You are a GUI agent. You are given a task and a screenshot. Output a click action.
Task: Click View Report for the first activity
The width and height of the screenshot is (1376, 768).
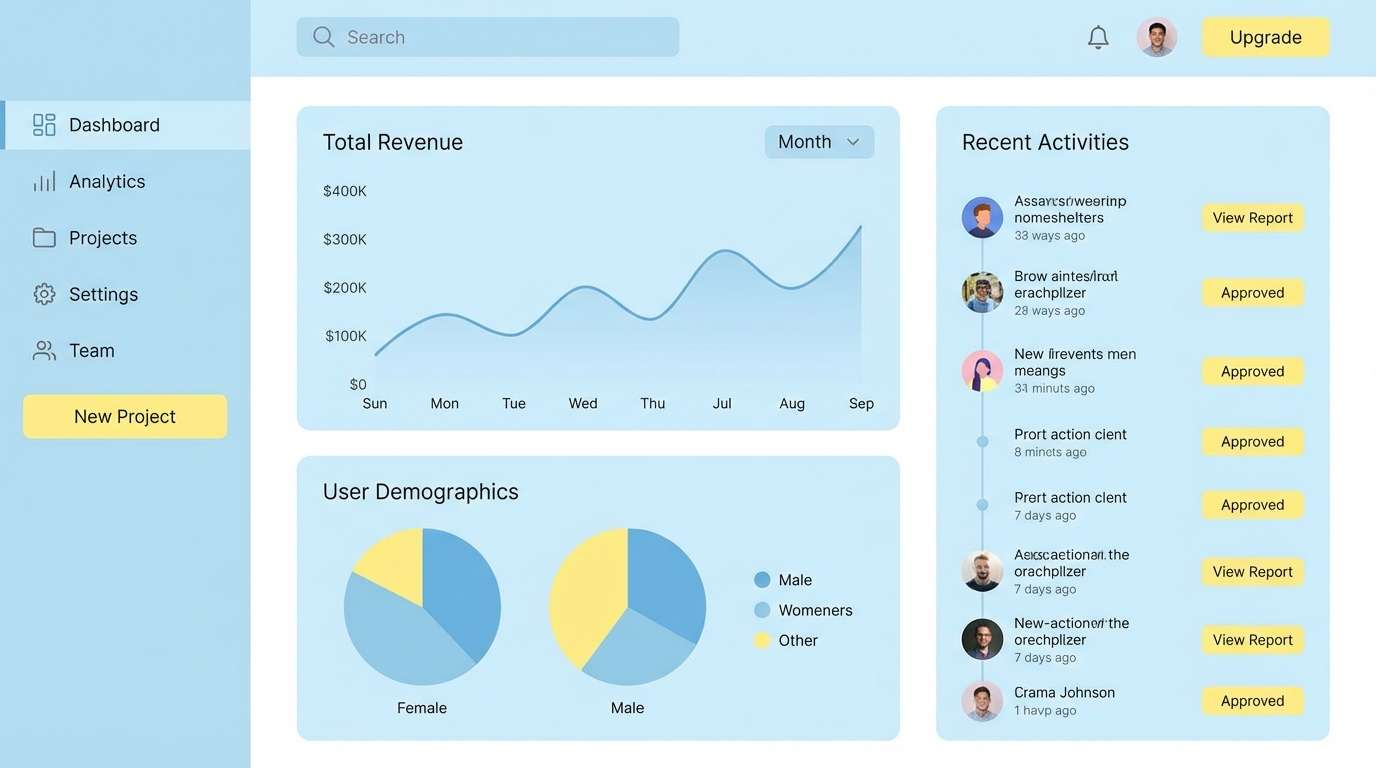1252,217
